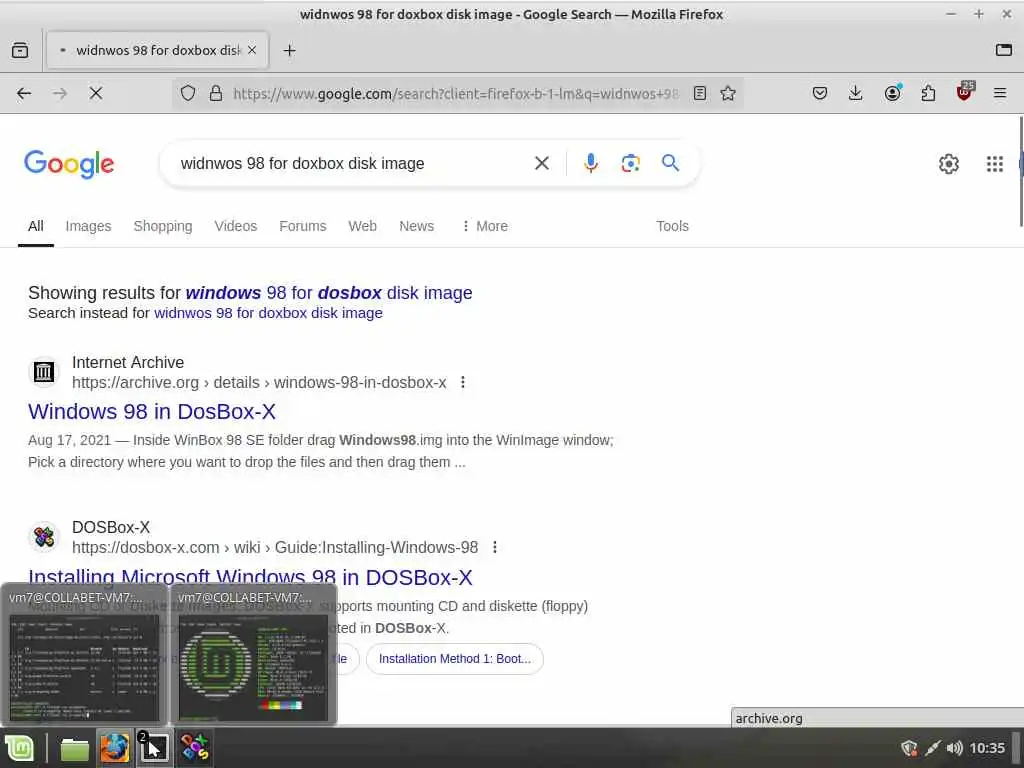Click inside the Google search box
This screenshot has width=1024, height=768.
click(x=353, y=163)
